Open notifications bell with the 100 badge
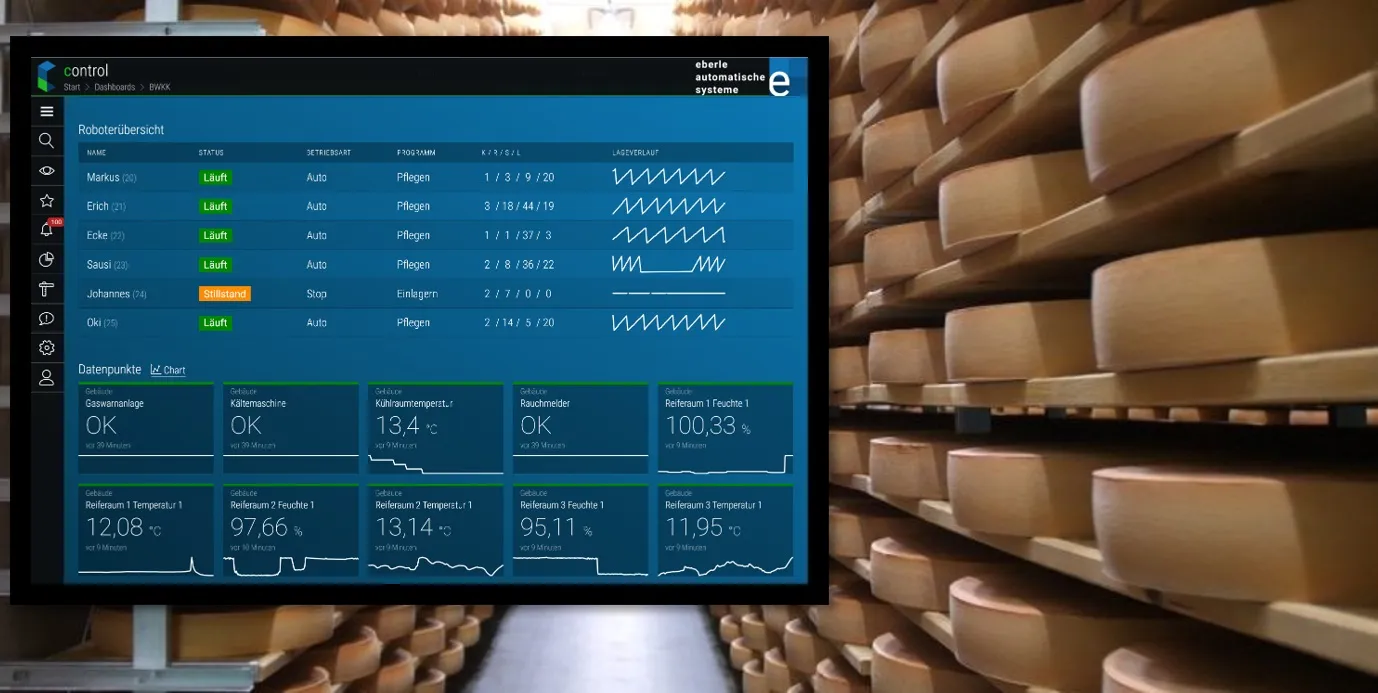This screenshot has width=1378, height=693. point(47,230)
